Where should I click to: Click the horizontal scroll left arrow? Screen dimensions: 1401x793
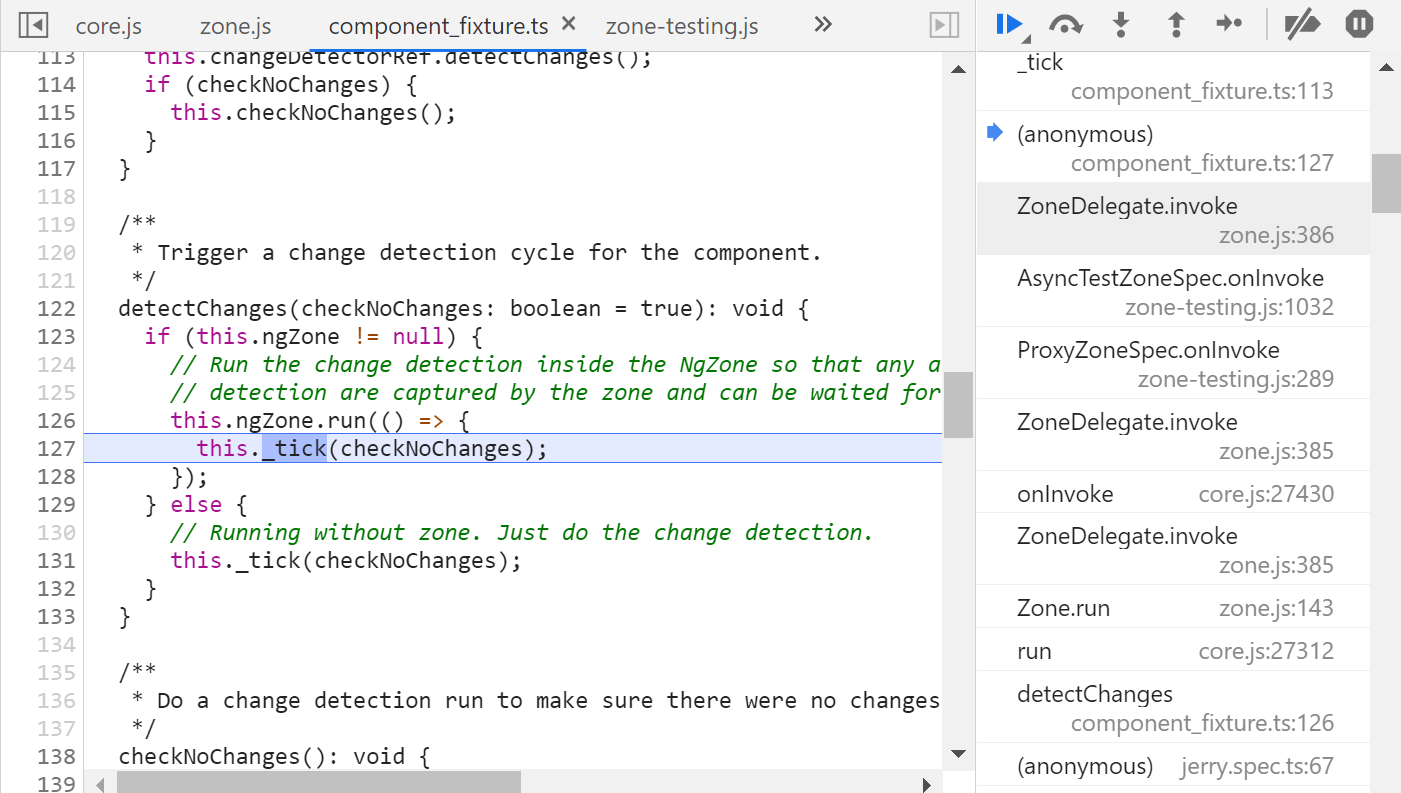(99, 784)
